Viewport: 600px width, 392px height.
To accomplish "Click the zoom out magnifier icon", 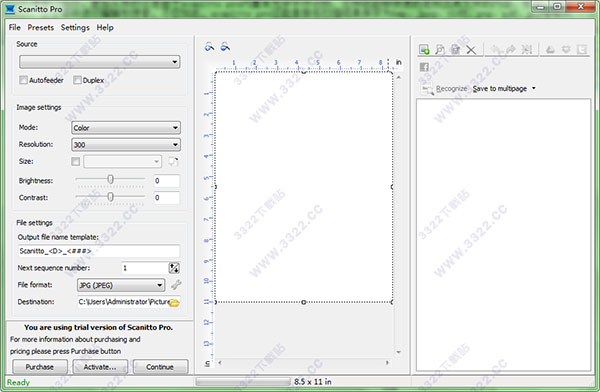I will 225,47.
